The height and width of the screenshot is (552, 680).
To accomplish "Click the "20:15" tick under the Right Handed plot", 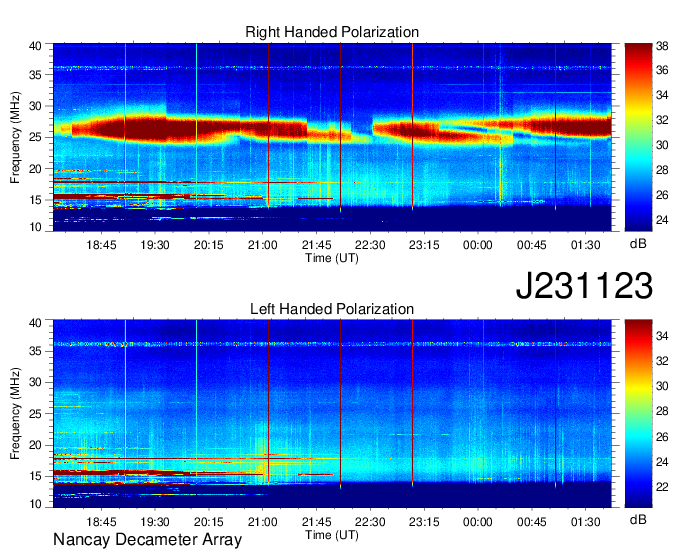I will click(x=209, y=245).
